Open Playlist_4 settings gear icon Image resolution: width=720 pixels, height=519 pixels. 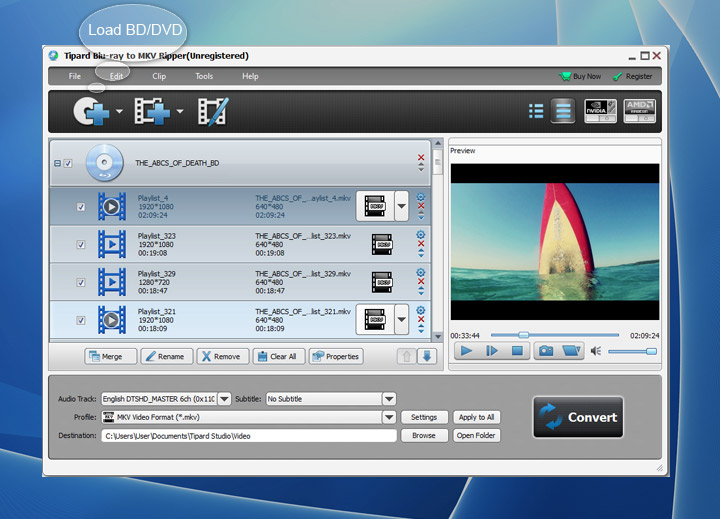[x=421, y=197]
